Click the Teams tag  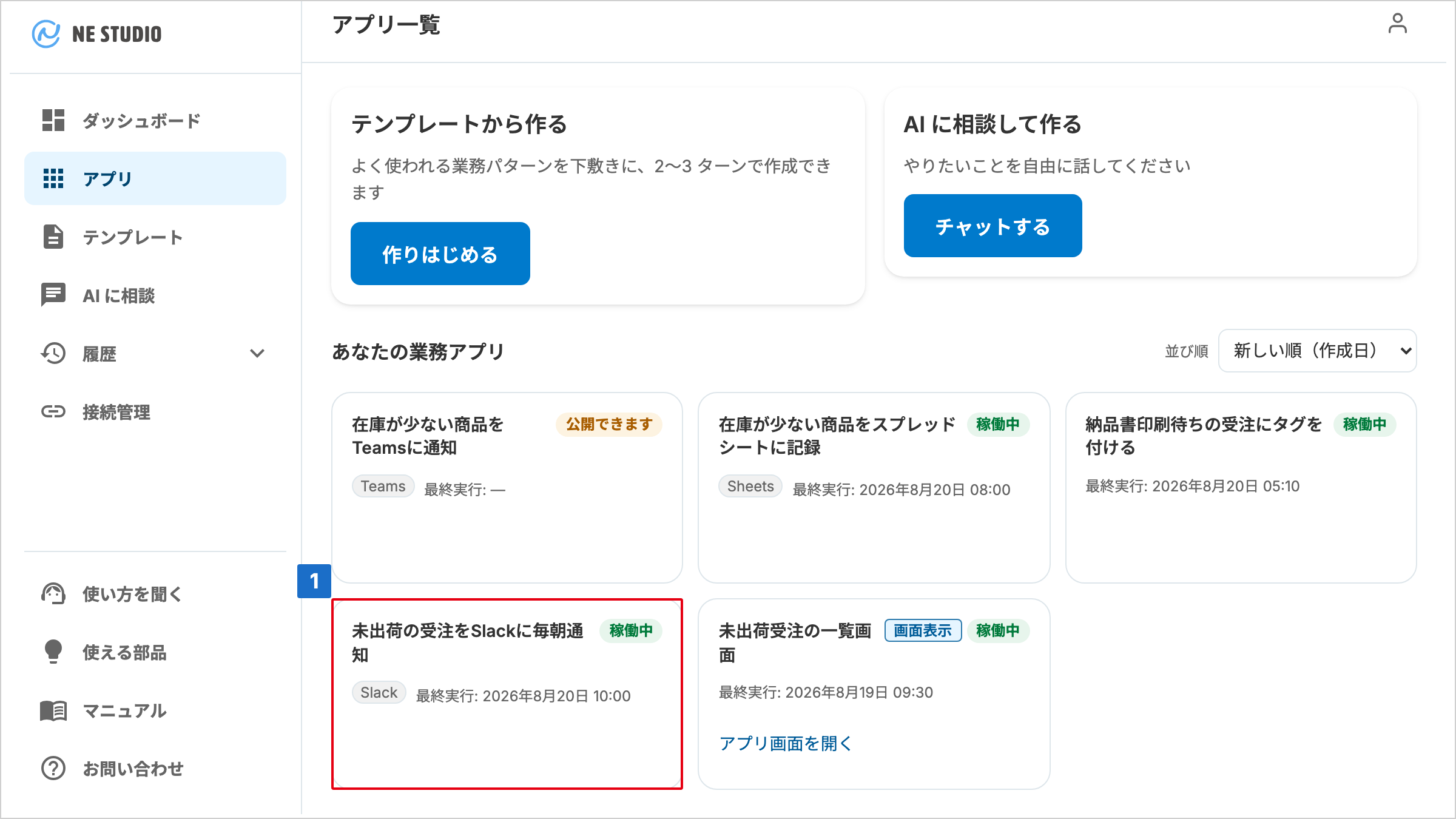click(x=383, y=487)
